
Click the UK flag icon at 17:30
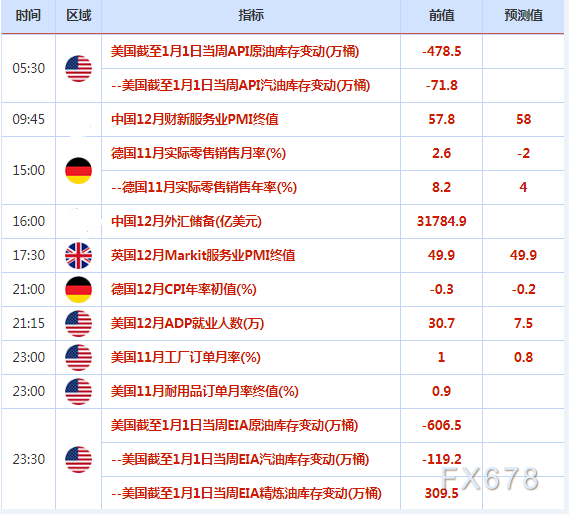tap(78, 256)
